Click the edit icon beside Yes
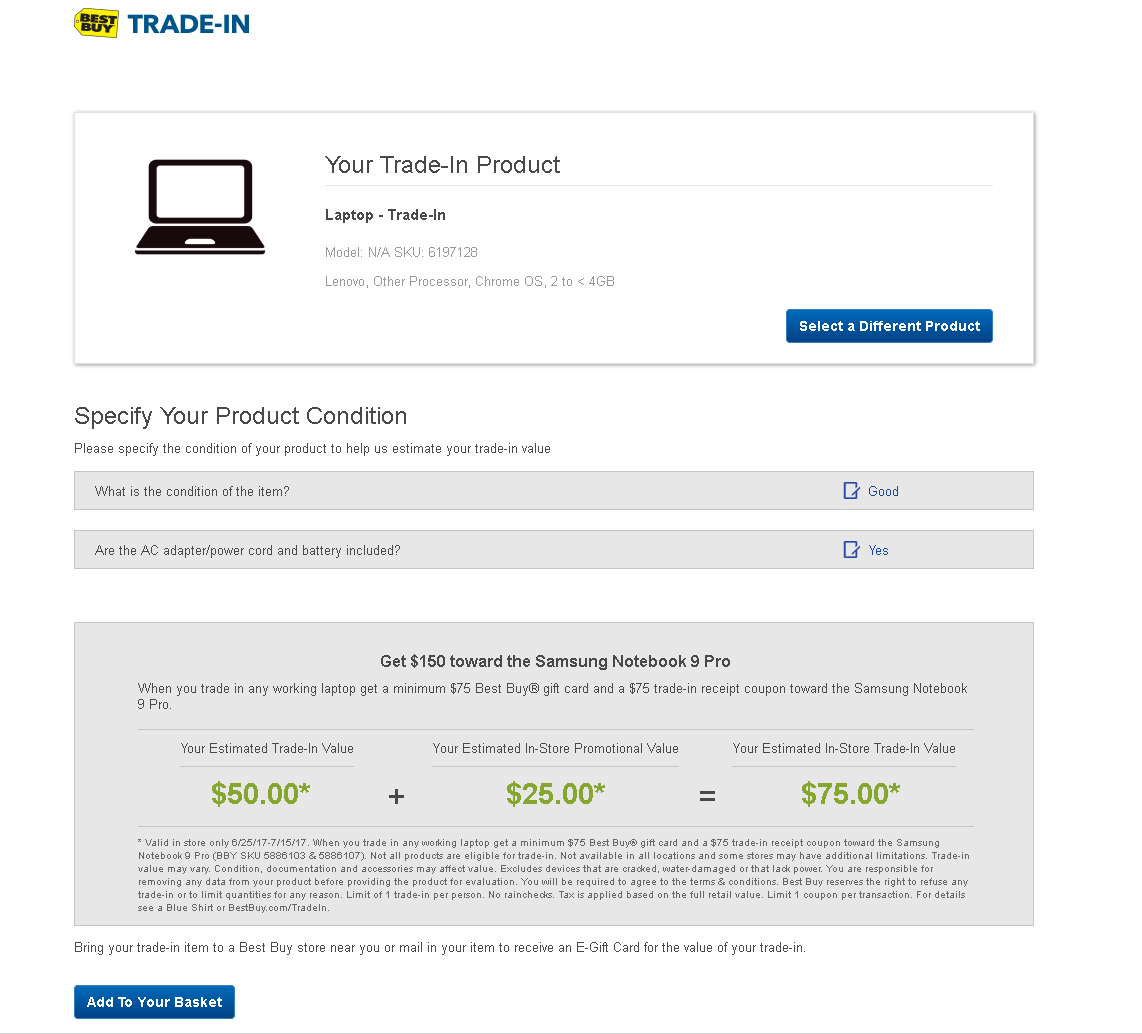Screen dimensions: 1142x1034 851,550
